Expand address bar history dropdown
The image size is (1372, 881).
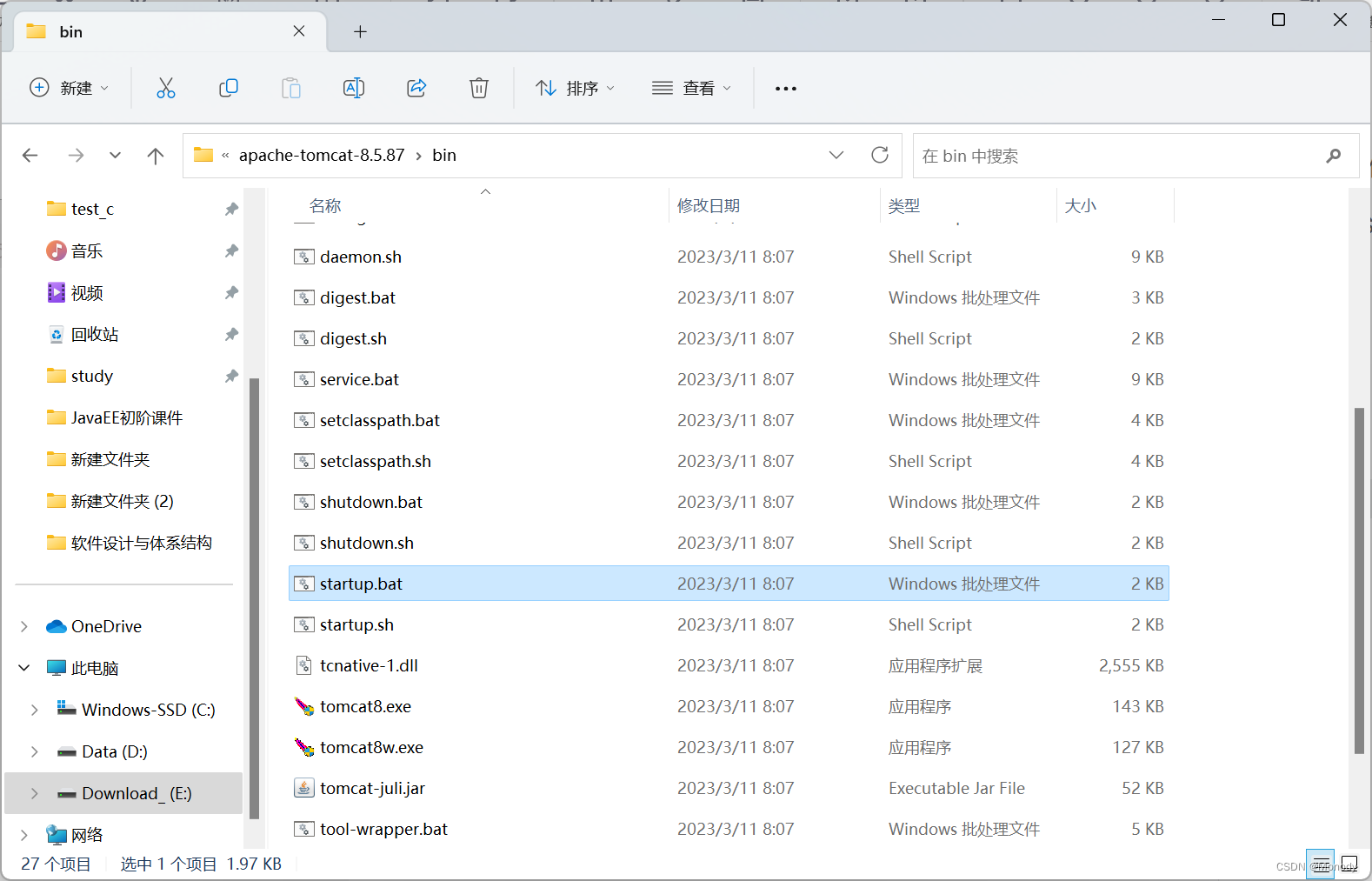[x=836, y=155]
